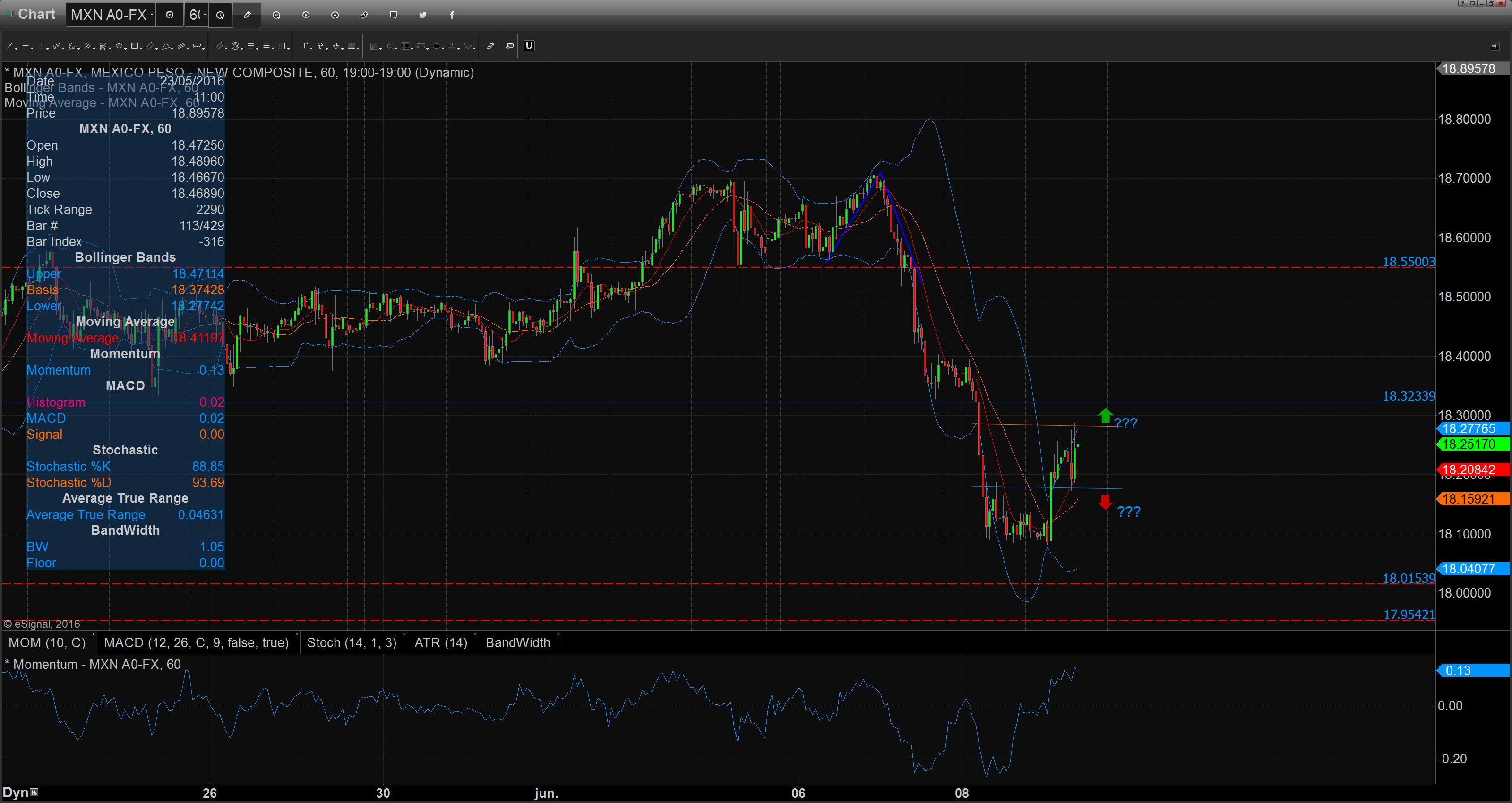Click the 18.55003 horizontal line label
Screen dimensions: 1512x803
[1409, 262]
